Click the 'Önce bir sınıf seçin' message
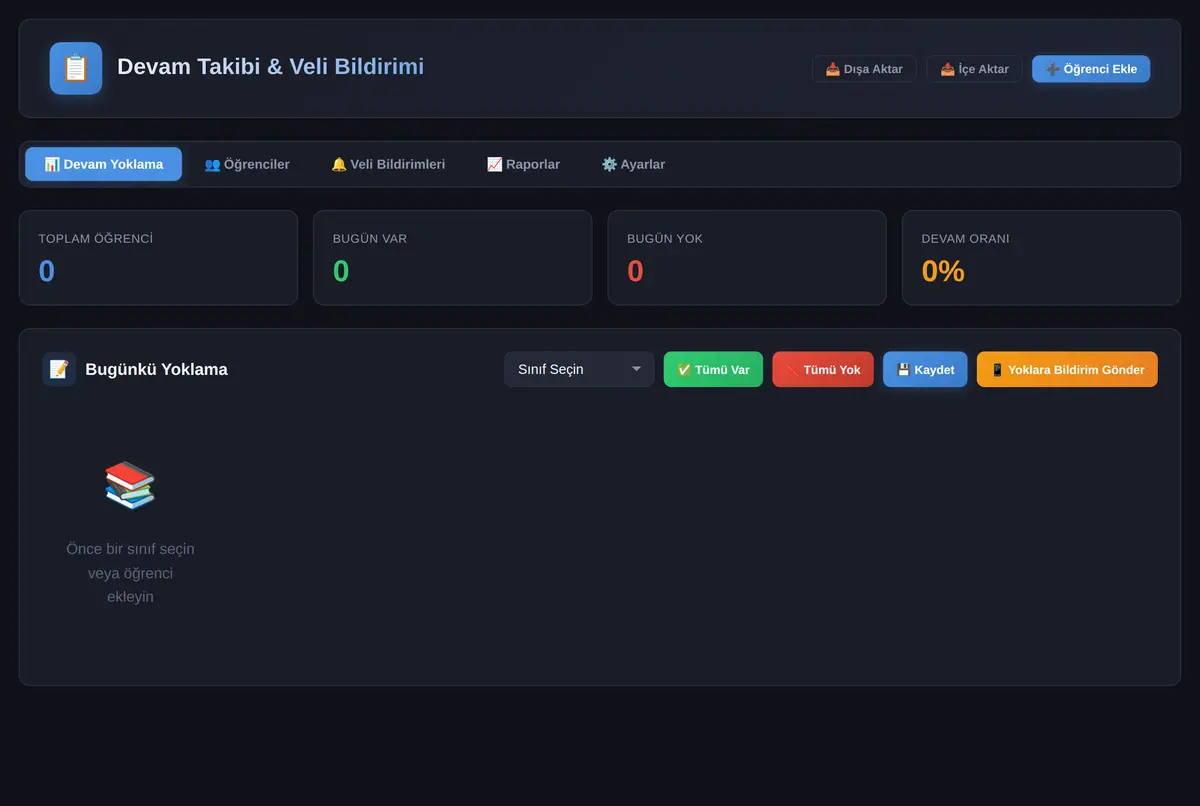 (x=130, y=573)
